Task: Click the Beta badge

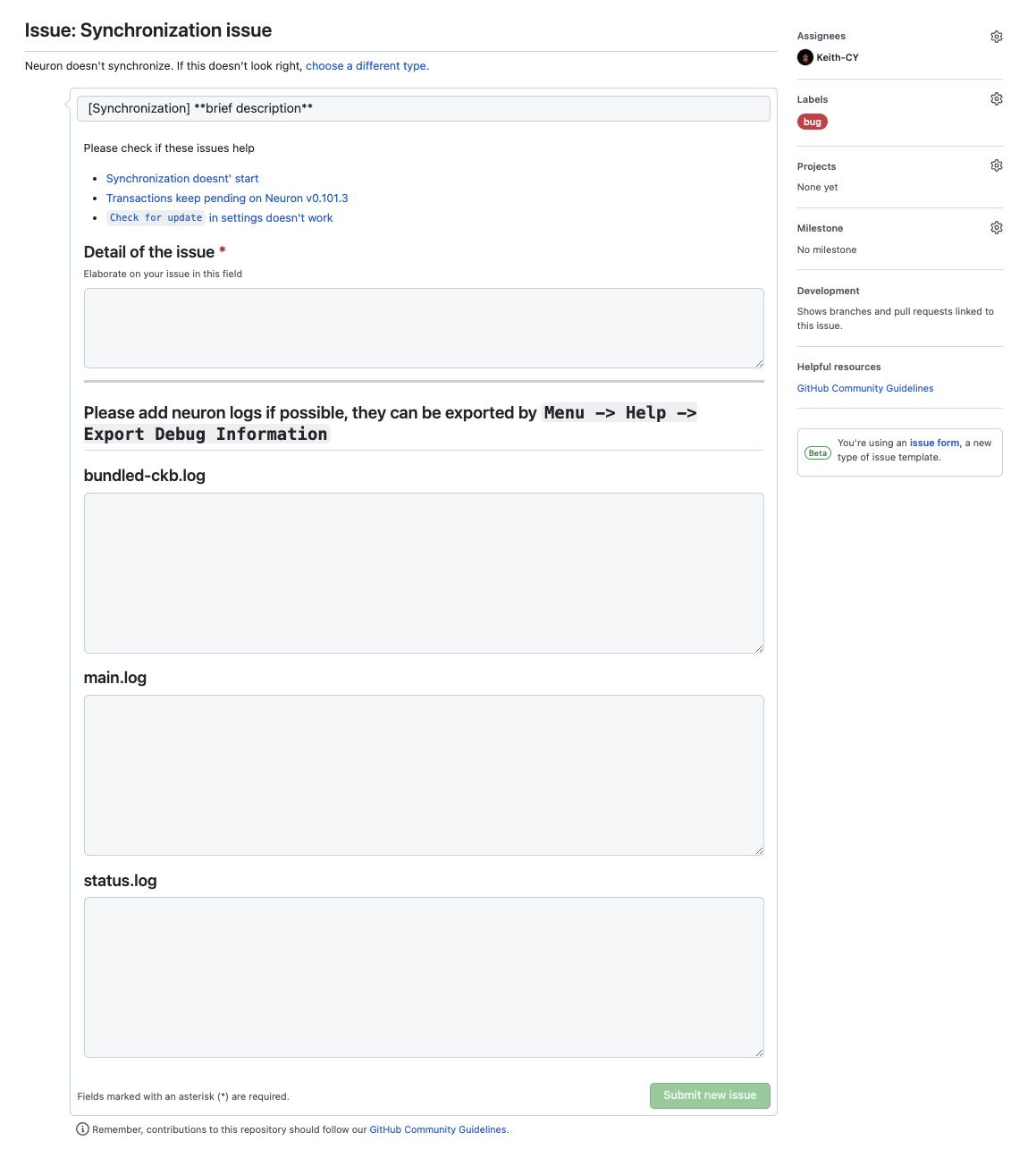Action: 818,452
